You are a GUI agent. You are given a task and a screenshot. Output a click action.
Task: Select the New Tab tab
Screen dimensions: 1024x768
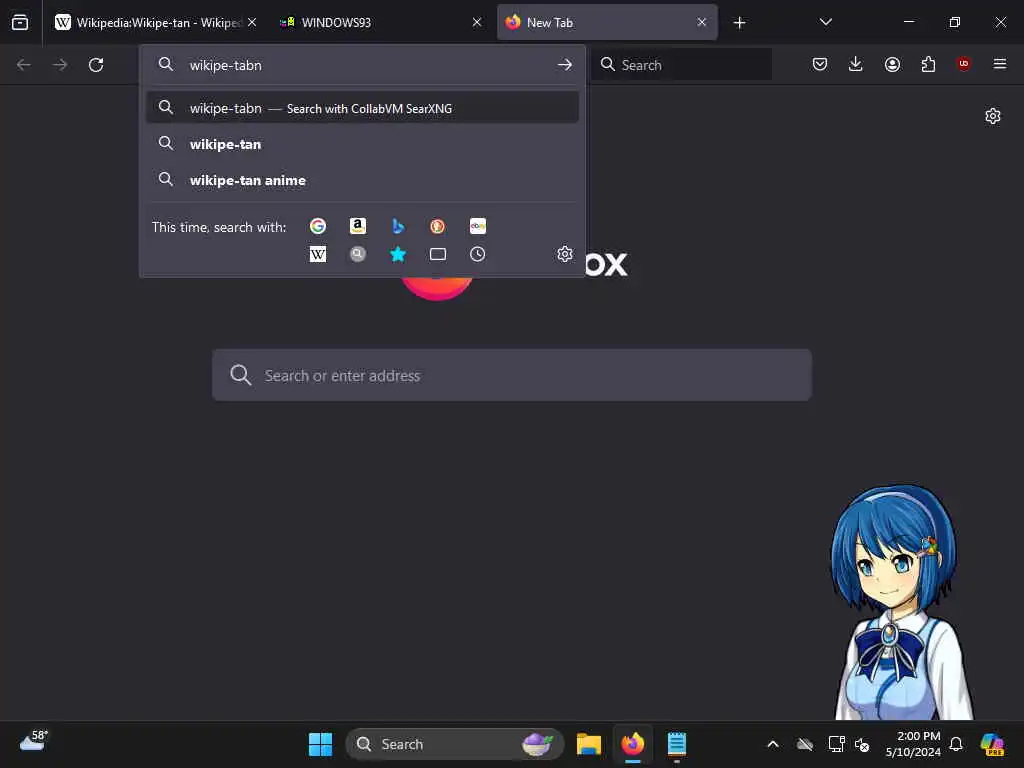point(607,22)
